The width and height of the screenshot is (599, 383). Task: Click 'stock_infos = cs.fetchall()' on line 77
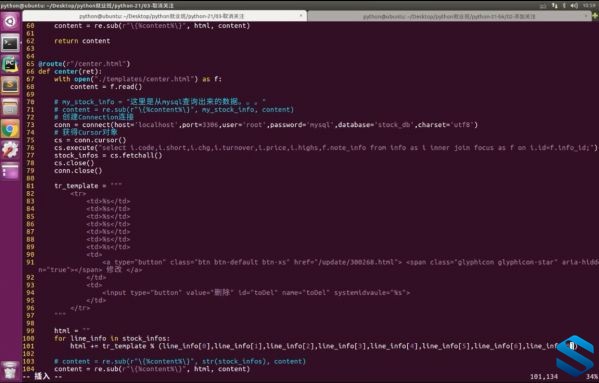108,155
